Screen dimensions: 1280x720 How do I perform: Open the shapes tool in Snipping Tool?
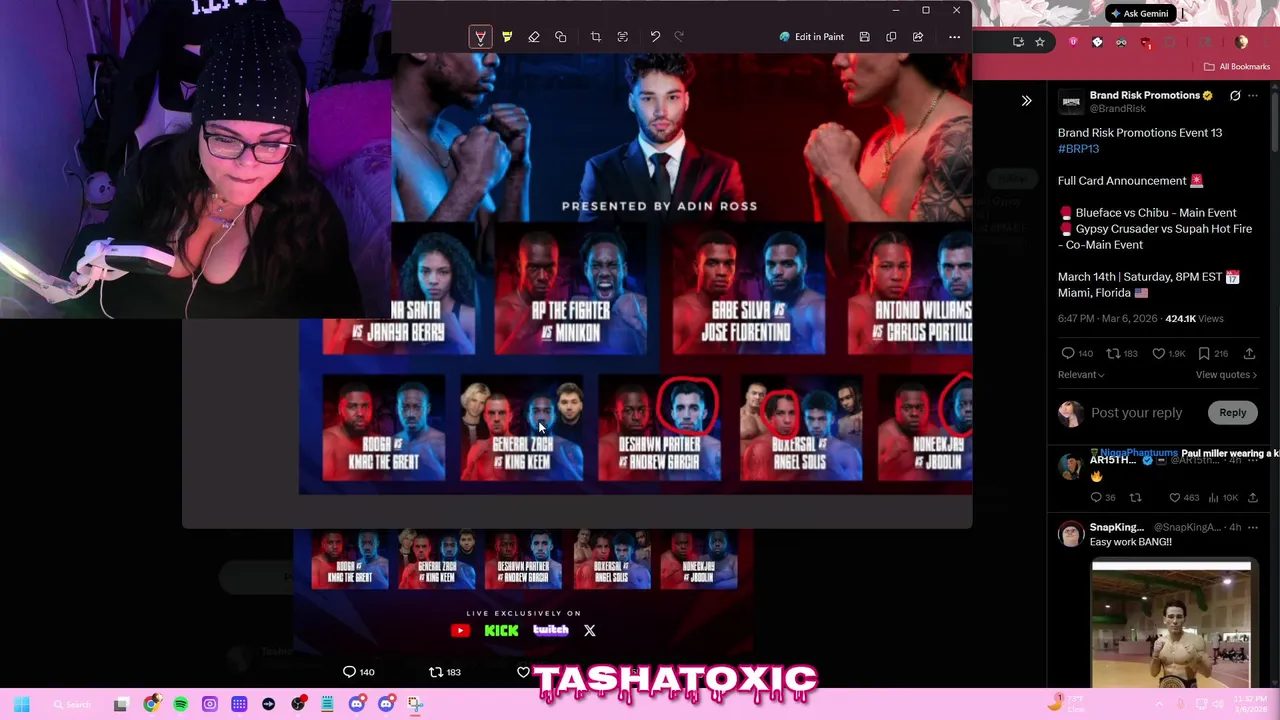click(561, 37)
